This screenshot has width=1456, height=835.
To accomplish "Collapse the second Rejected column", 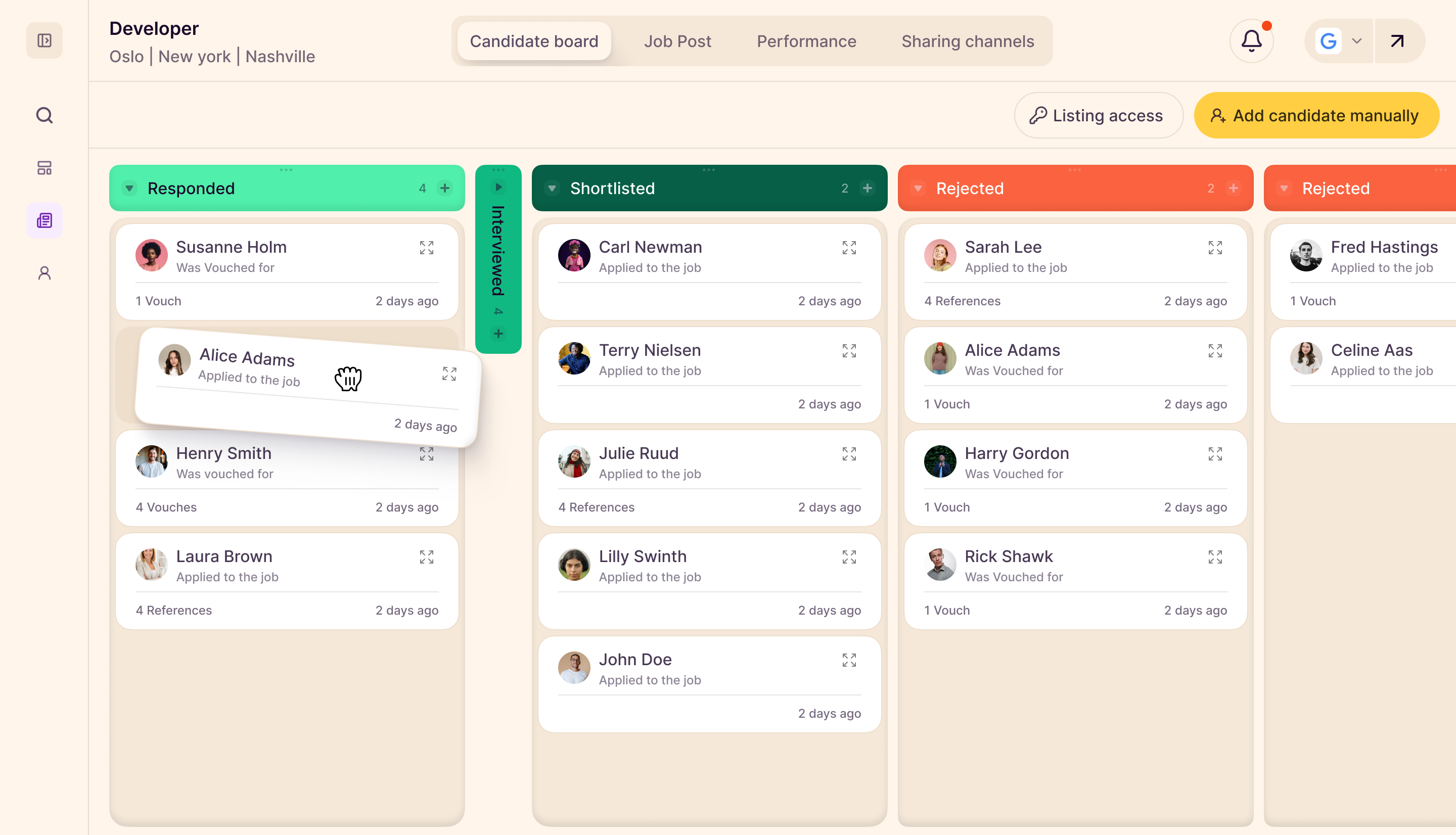I will pos(1284,188).
